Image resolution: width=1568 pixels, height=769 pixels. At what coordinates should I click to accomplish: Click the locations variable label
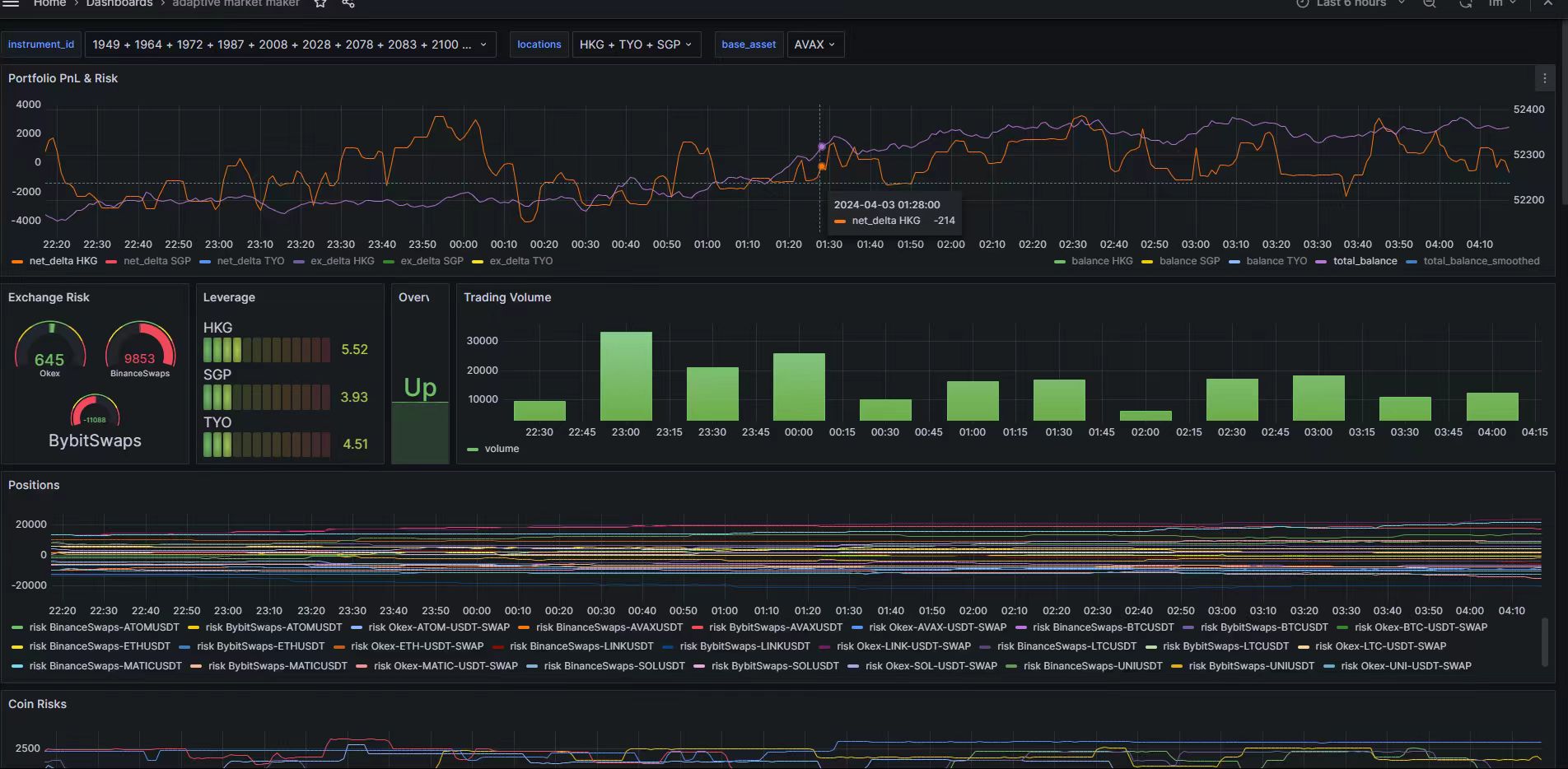click(x=539, y=44)
